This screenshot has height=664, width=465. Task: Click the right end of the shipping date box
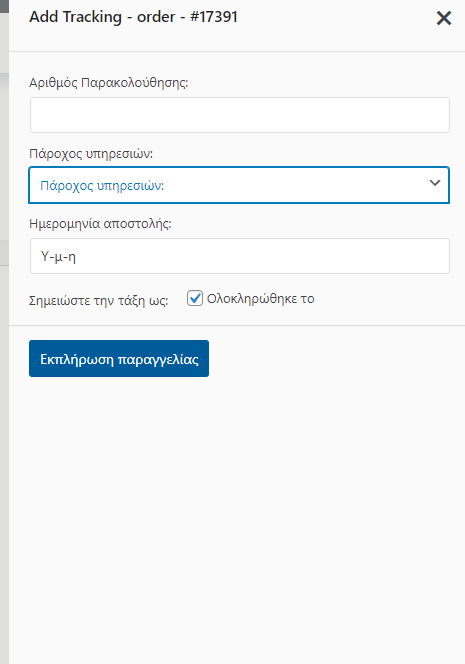[436, 256]
